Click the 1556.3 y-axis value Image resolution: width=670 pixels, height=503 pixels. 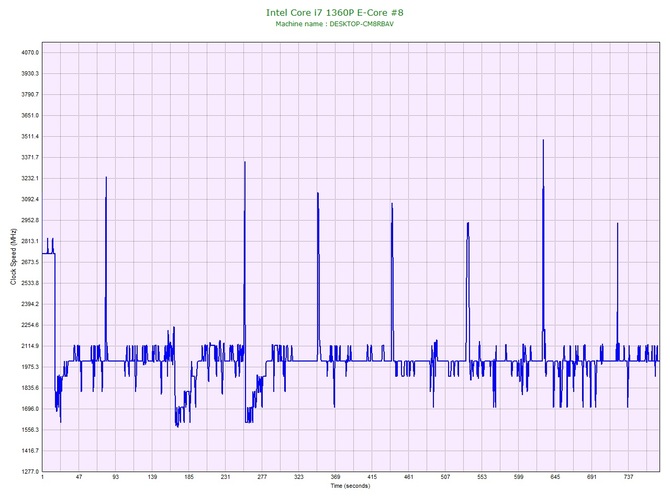point(30,429)
